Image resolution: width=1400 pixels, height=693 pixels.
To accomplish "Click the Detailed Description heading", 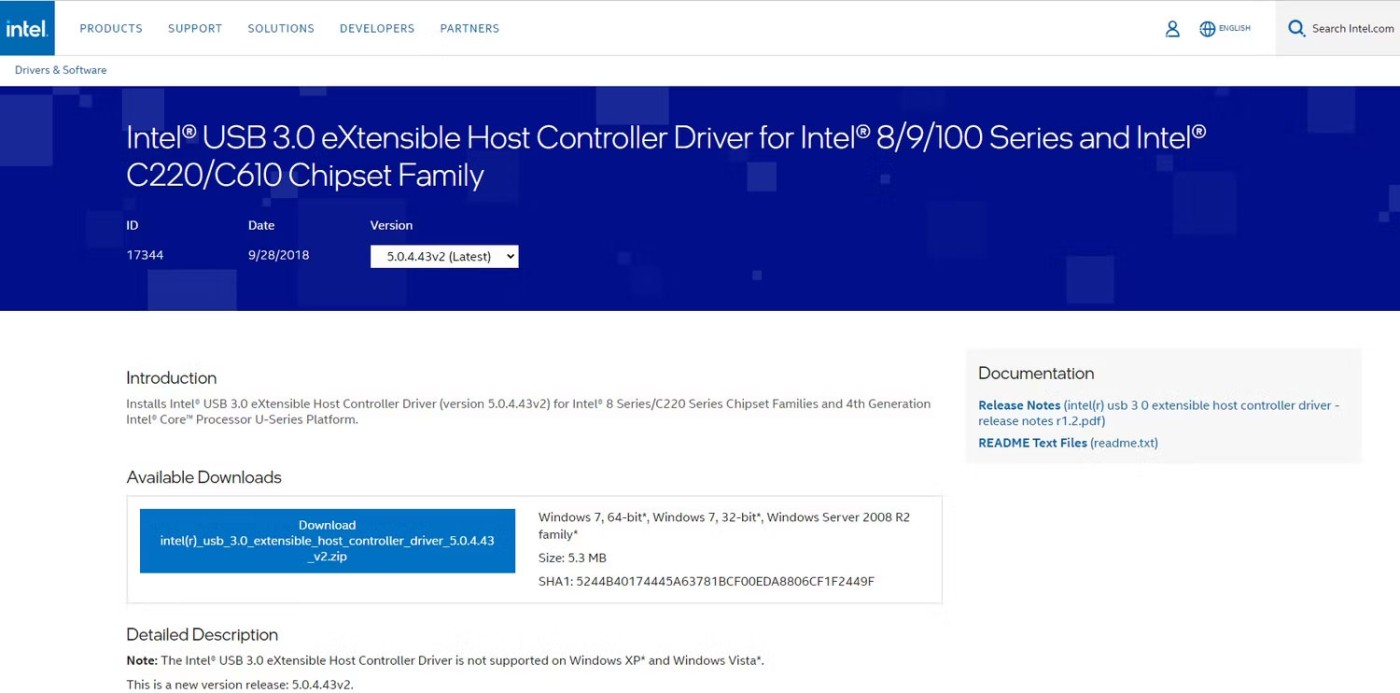I will click(x=202, y=634).
